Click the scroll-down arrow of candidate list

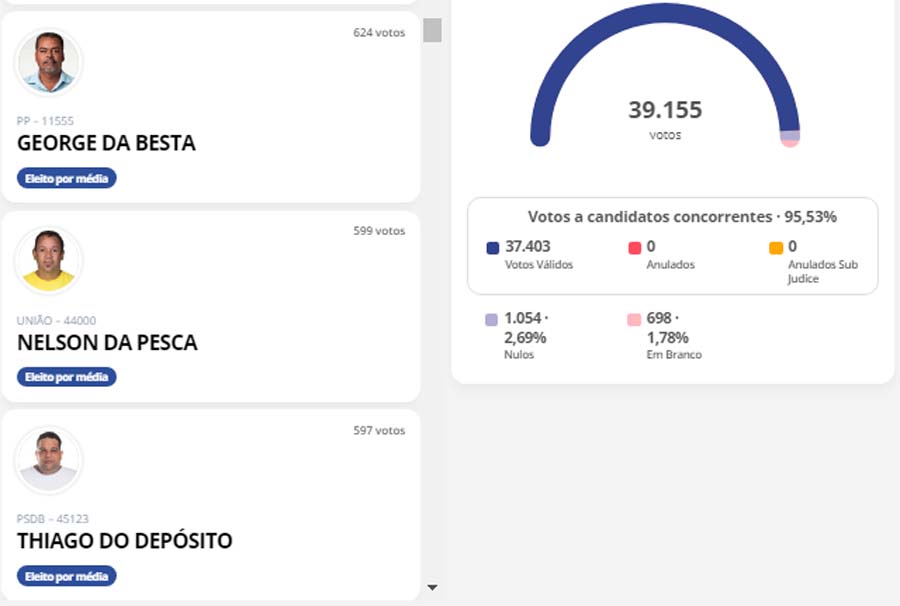tap(432, 588)
